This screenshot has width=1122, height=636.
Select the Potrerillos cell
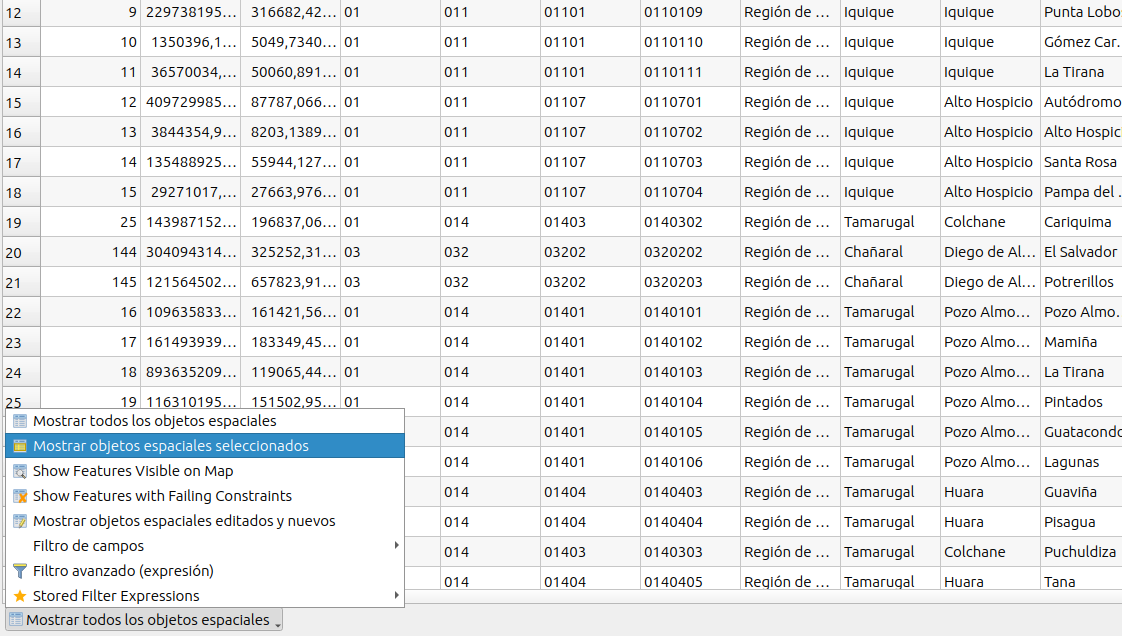click(x=1078, y=282)
